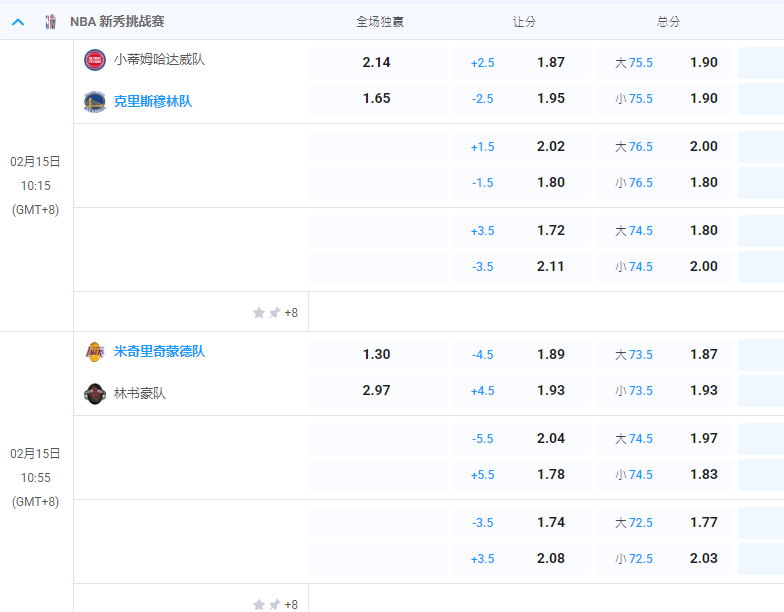Choose under 小 76.5 at 1.80
The height and width of the screenshot is (612, 784).
(664, 182)
